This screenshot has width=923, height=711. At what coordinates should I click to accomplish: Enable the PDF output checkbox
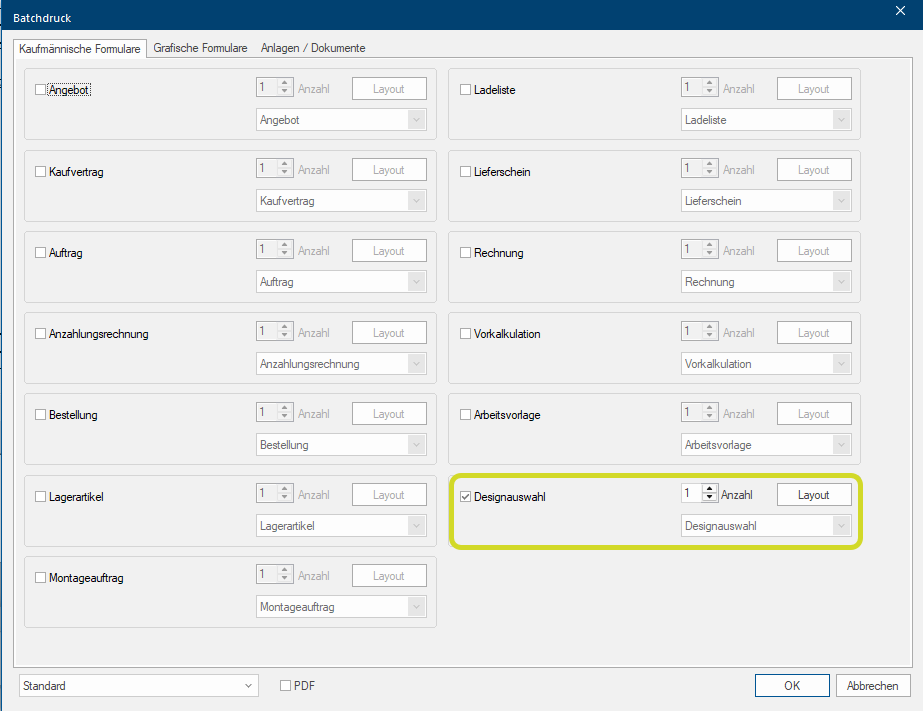pyautogui.click(x=286, y=686)
